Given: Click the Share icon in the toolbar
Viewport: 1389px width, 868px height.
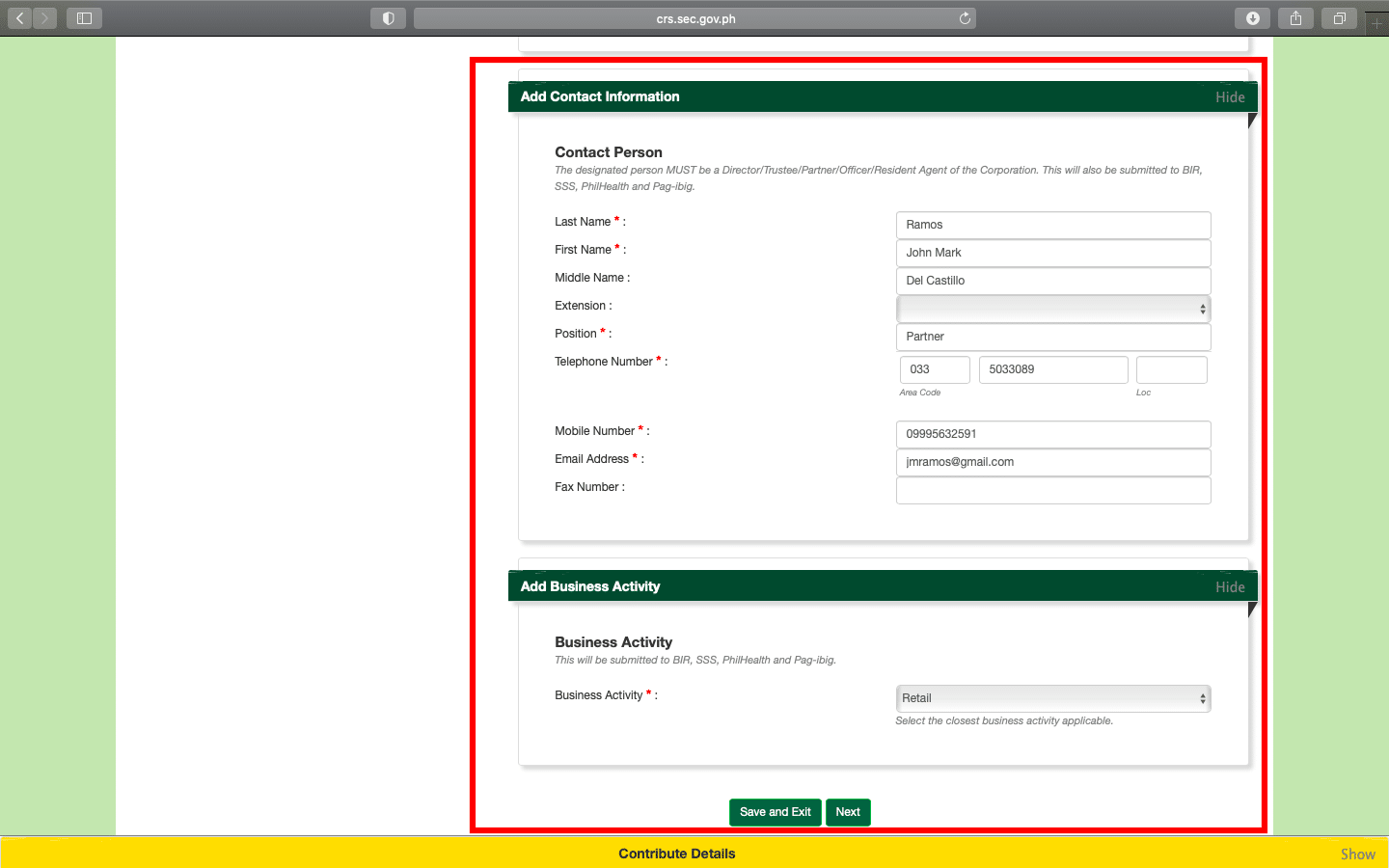Looking at the screenshot, I should (1295, 18).
